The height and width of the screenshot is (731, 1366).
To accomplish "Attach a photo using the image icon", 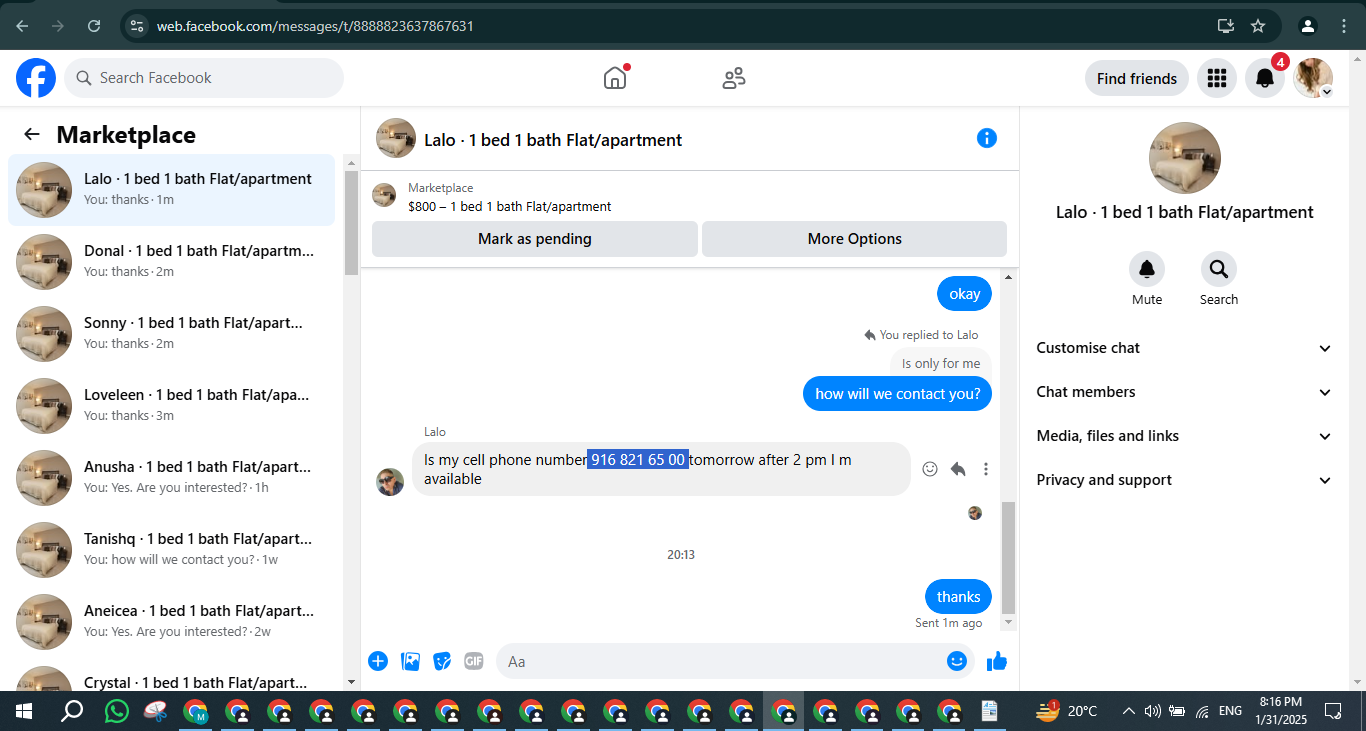I will (410, 660).
